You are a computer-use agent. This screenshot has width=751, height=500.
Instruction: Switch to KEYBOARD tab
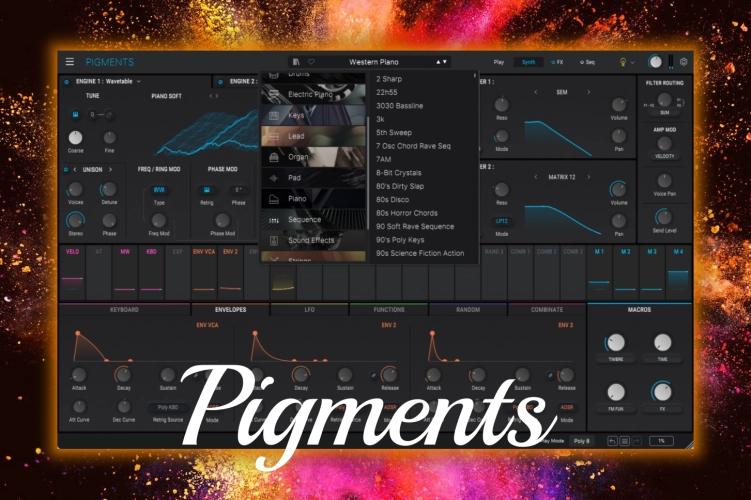(124, 310)
